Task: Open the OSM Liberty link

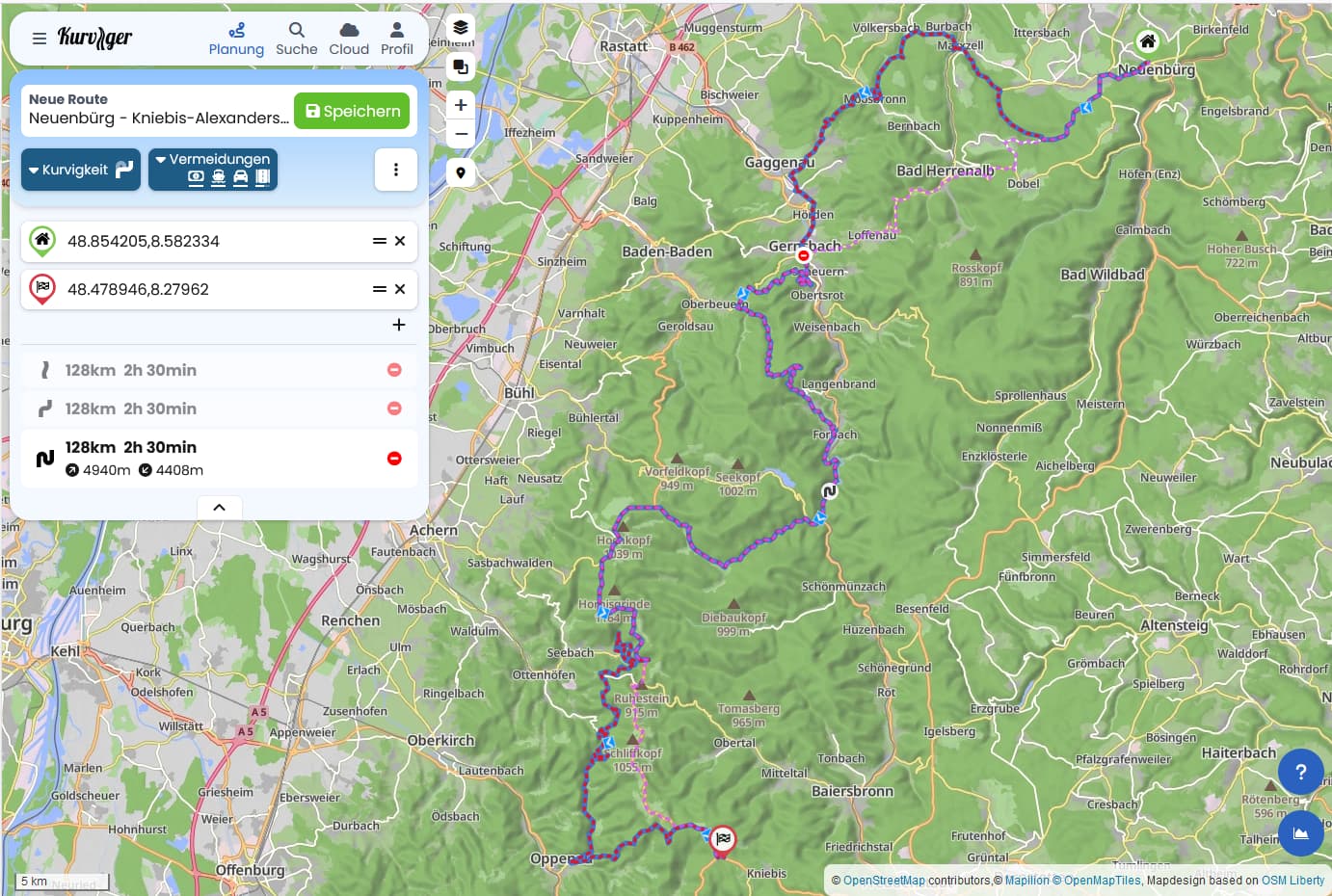Action: click(x=1292, y=881)
